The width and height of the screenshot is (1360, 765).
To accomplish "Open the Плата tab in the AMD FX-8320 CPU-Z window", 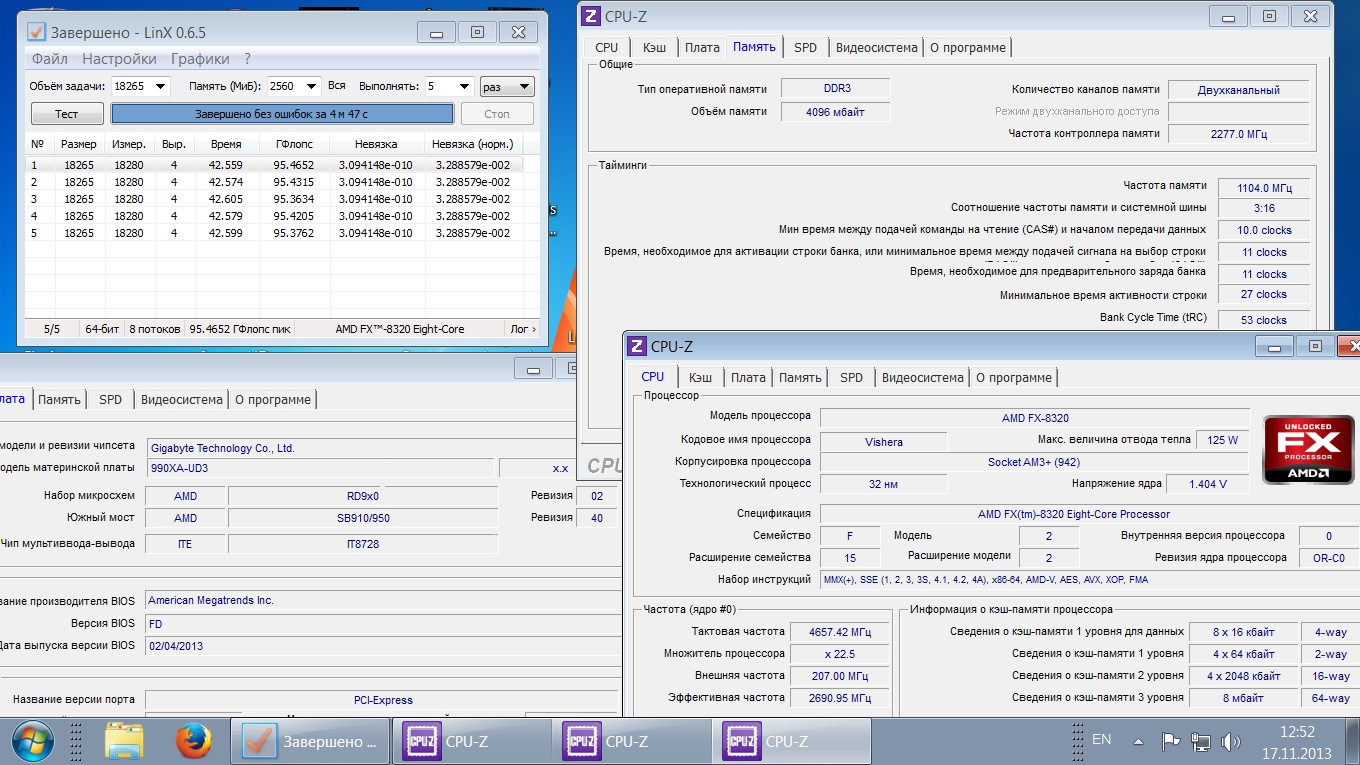I will [x=748, y=377].
